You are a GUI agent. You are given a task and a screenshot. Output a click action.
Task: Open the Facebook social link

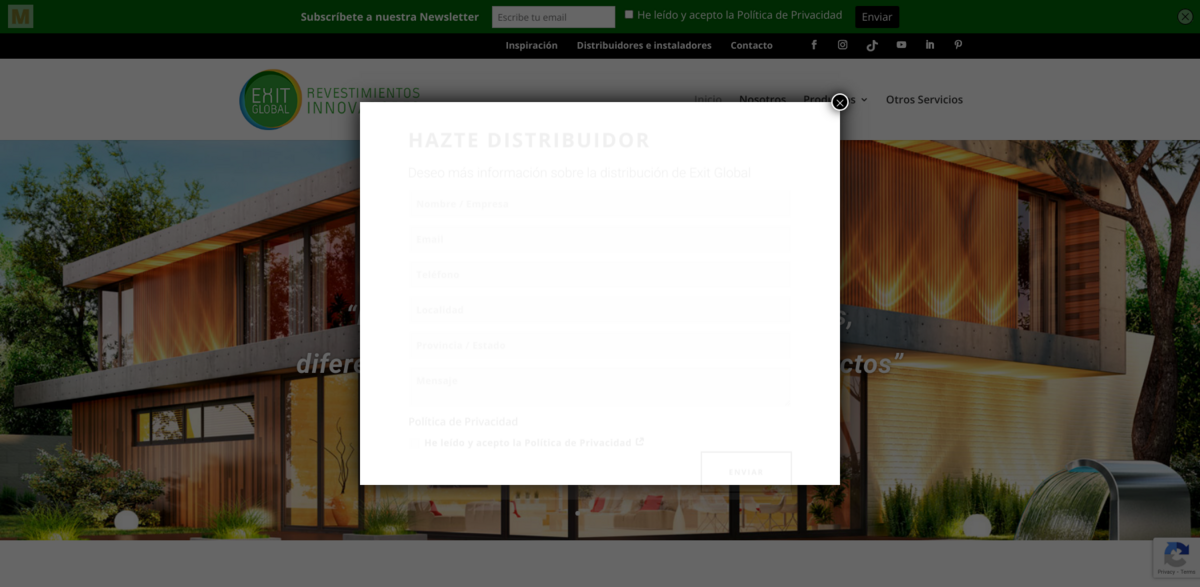pyautogui.click(x=814, y=45)
